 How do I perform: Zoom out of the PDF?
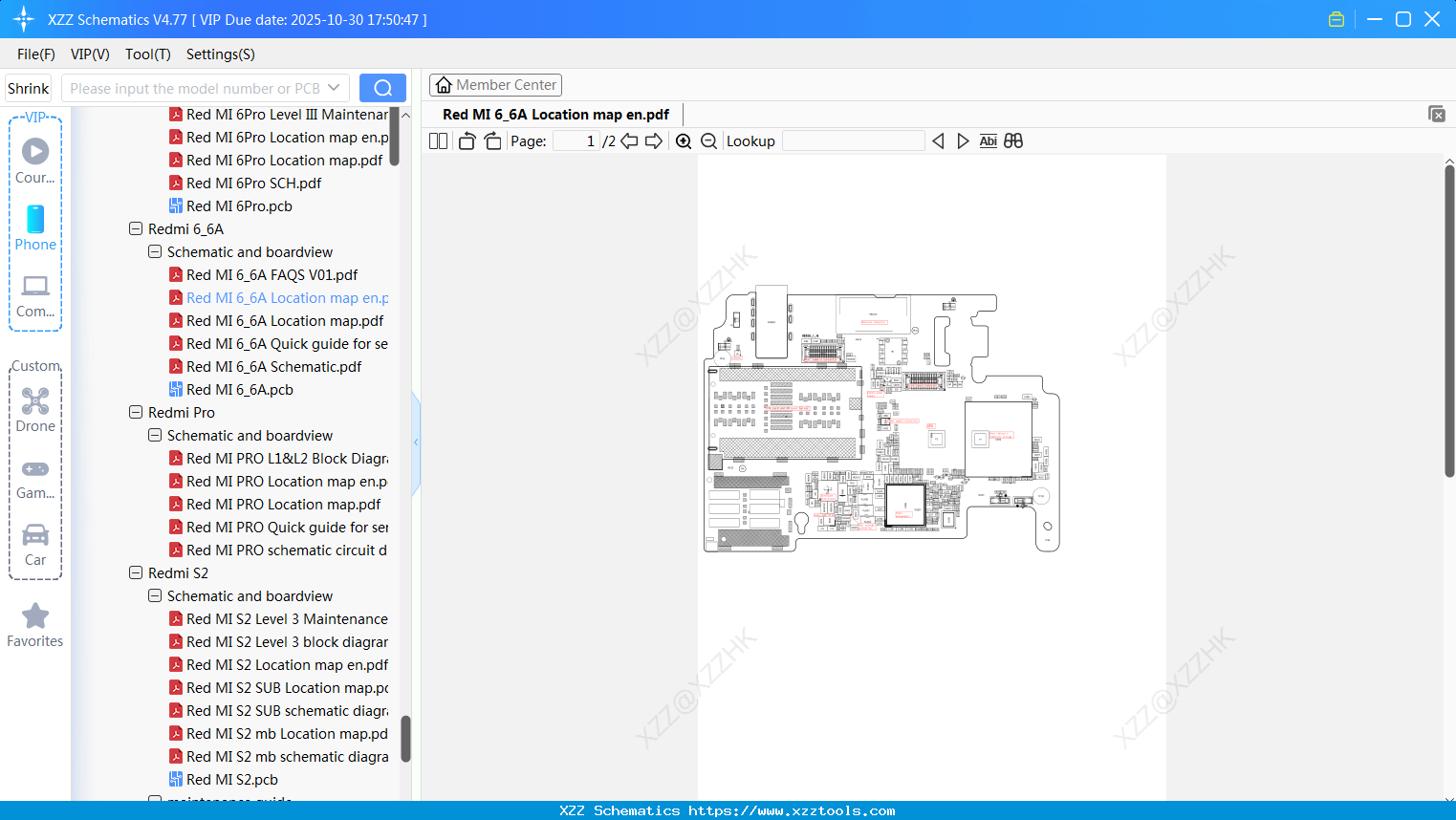(709, 141)
